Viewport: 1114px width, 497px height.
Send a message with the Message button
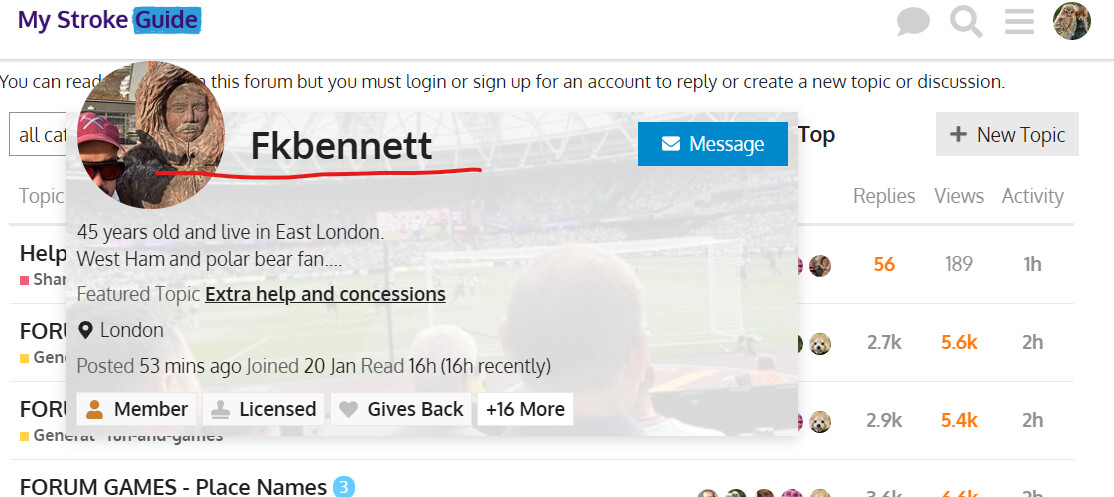[713, 144]
